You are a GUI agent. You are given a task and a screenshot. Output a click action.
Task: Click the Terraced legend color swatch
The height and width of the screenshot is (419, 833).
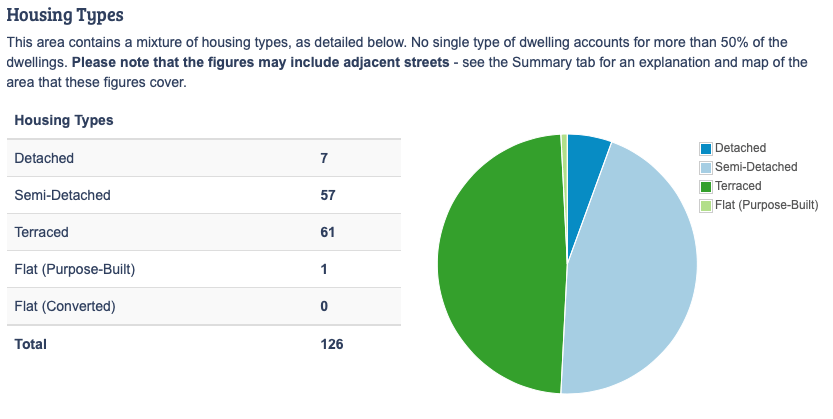706,187
